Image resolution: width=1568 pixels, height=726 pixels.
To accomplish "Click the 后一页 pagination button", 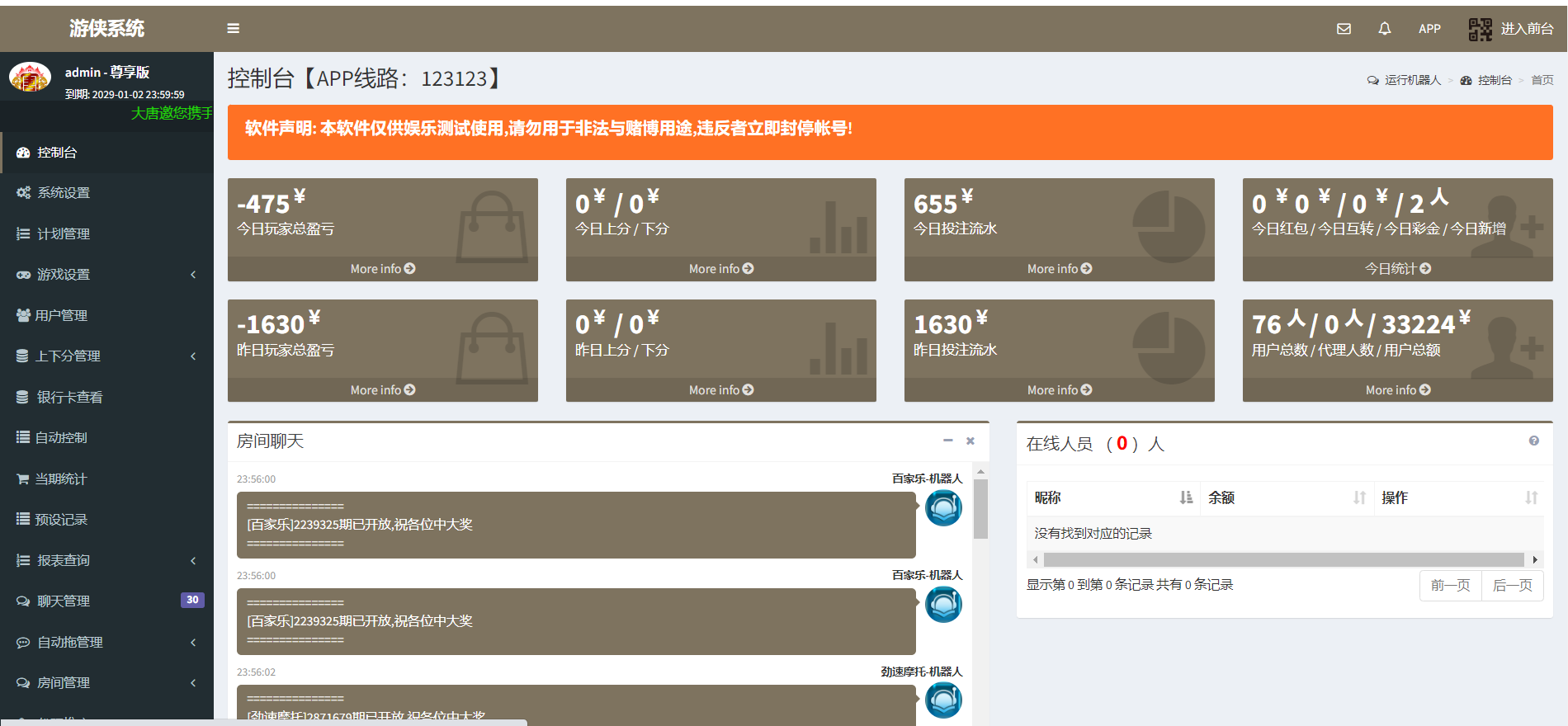I will click(x=1512, y=586).
